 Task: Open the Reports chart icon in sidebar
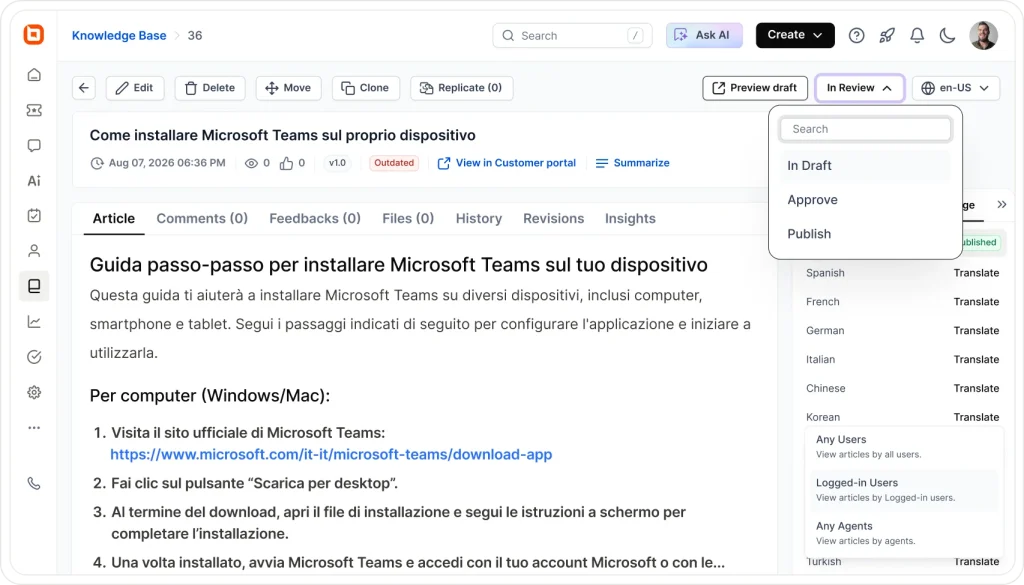click(34, 321)
